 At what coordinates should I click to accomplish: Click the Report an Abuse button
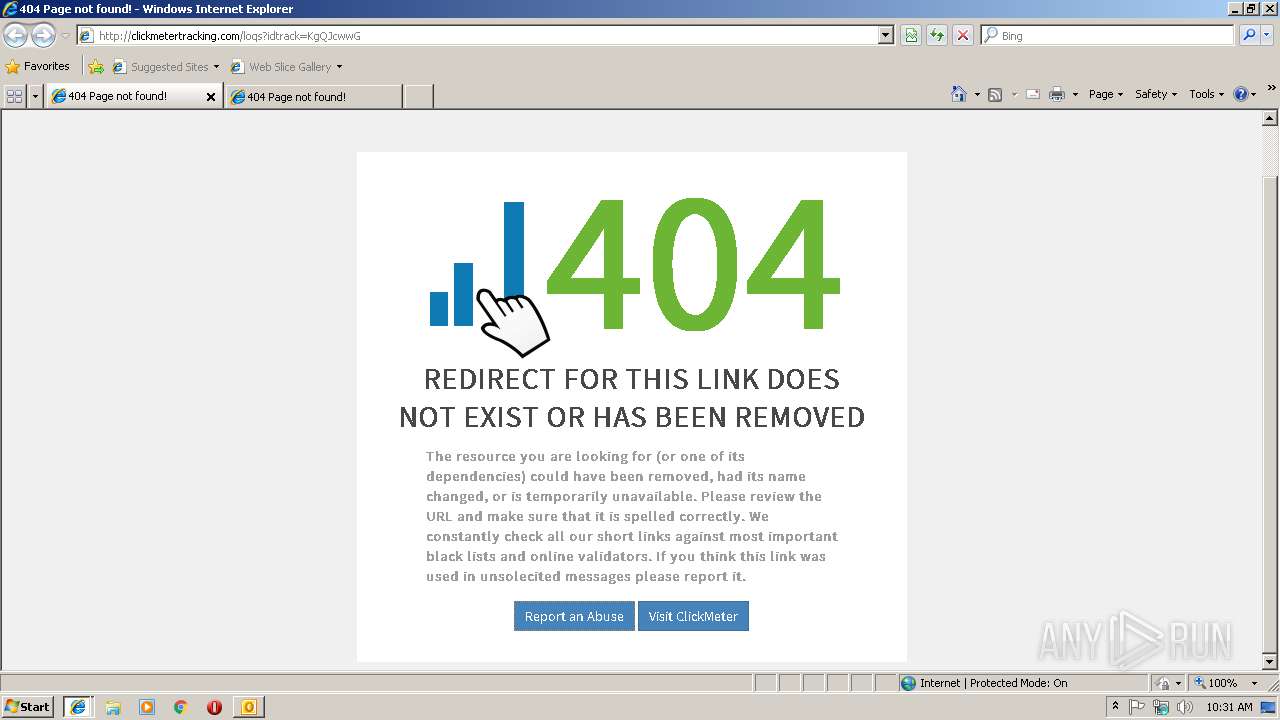coord(574,616)
